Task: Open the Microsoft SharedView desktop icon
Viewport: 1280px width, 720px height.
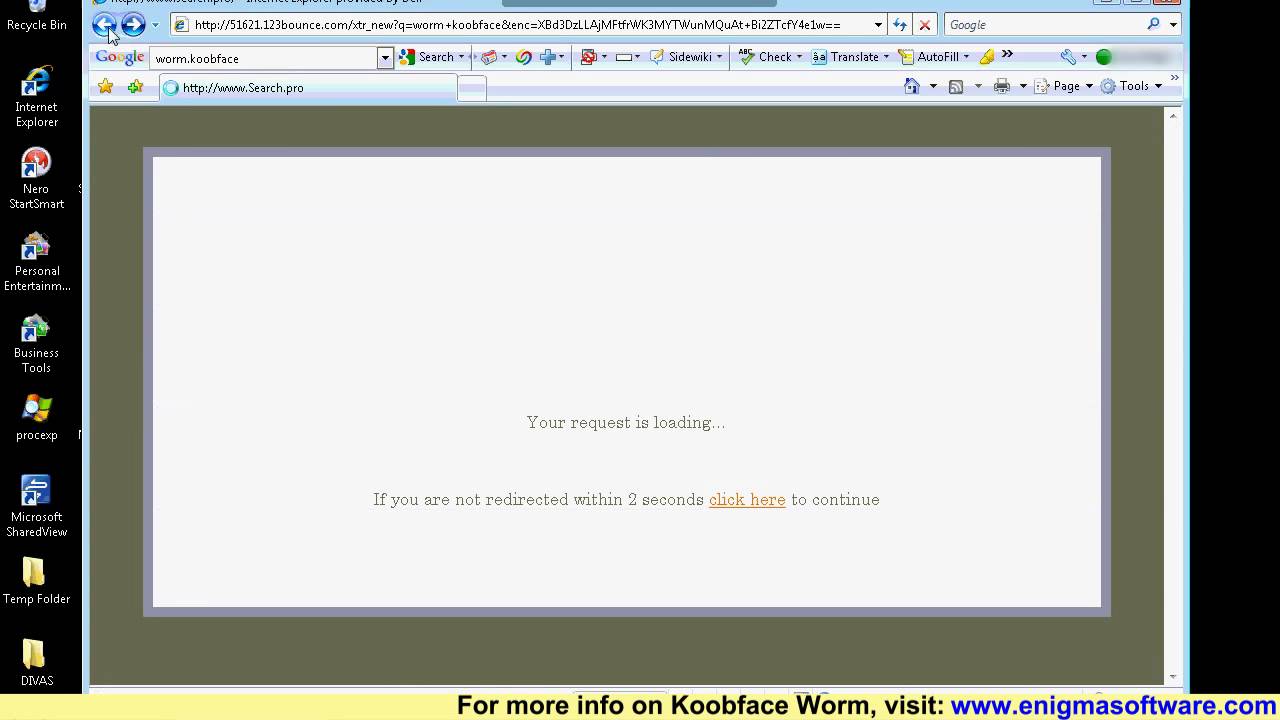Action: (x=36, y=507)
